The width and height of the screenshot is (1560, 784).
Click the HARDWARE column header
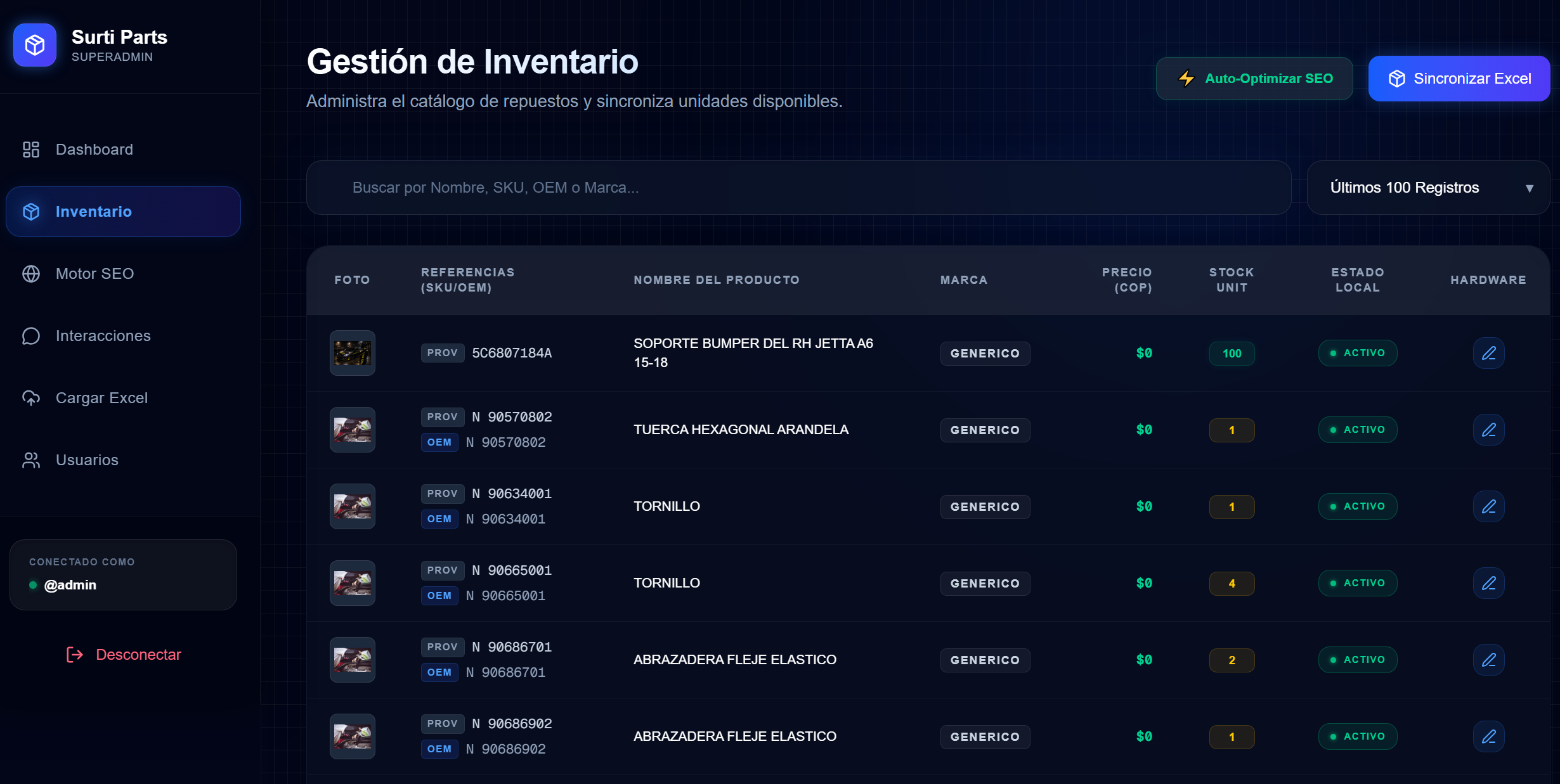tap(1488, 280)
